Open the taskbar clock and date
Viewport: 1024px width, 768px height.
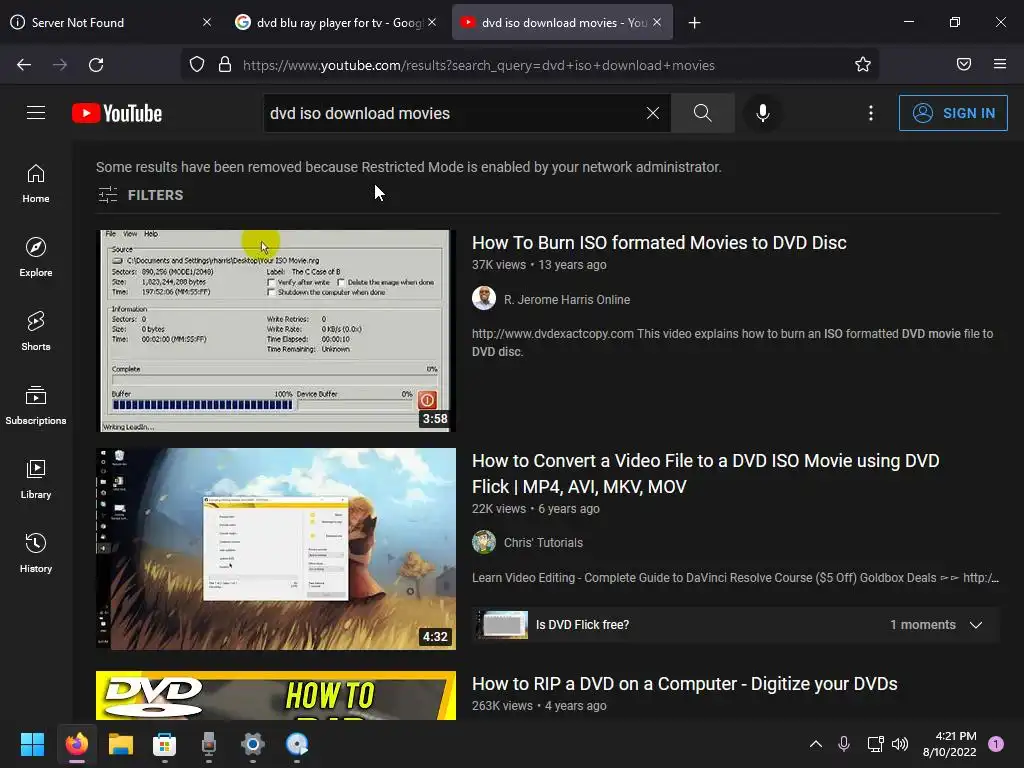coord(950,744)
